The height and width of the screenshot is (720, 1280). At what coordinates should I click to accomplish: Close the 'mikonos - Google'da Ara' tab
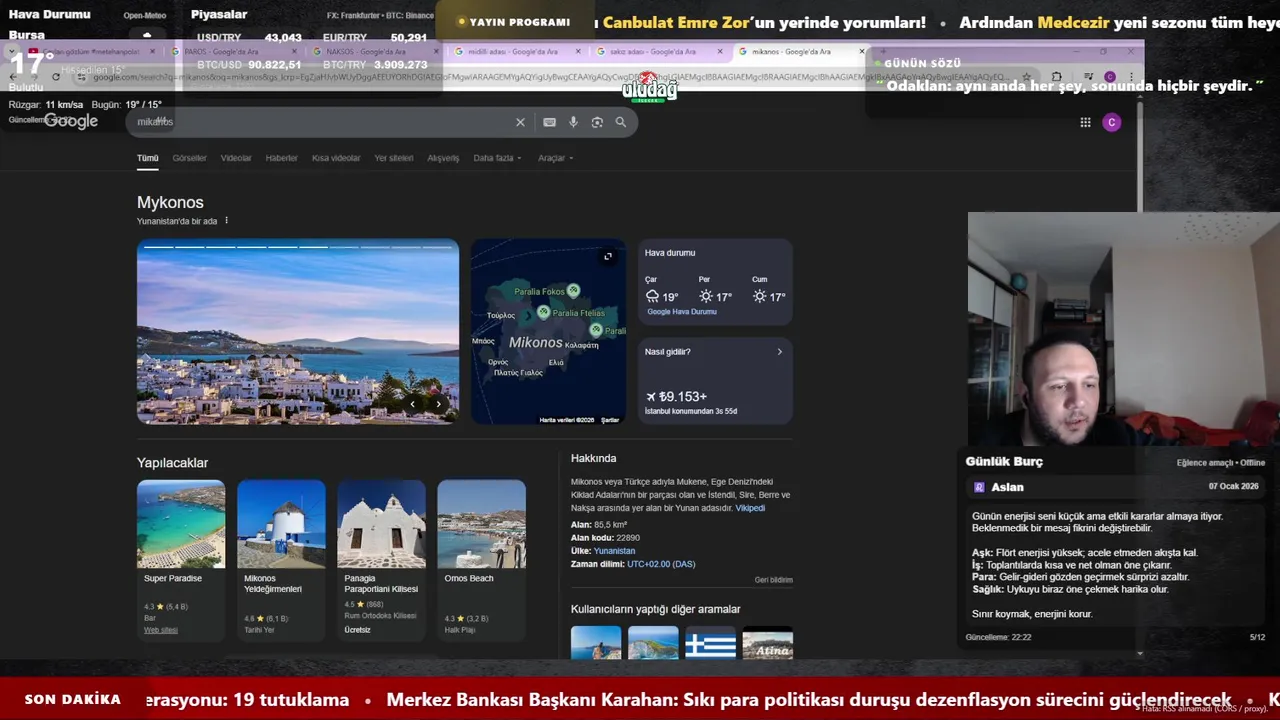click(862, 52)
